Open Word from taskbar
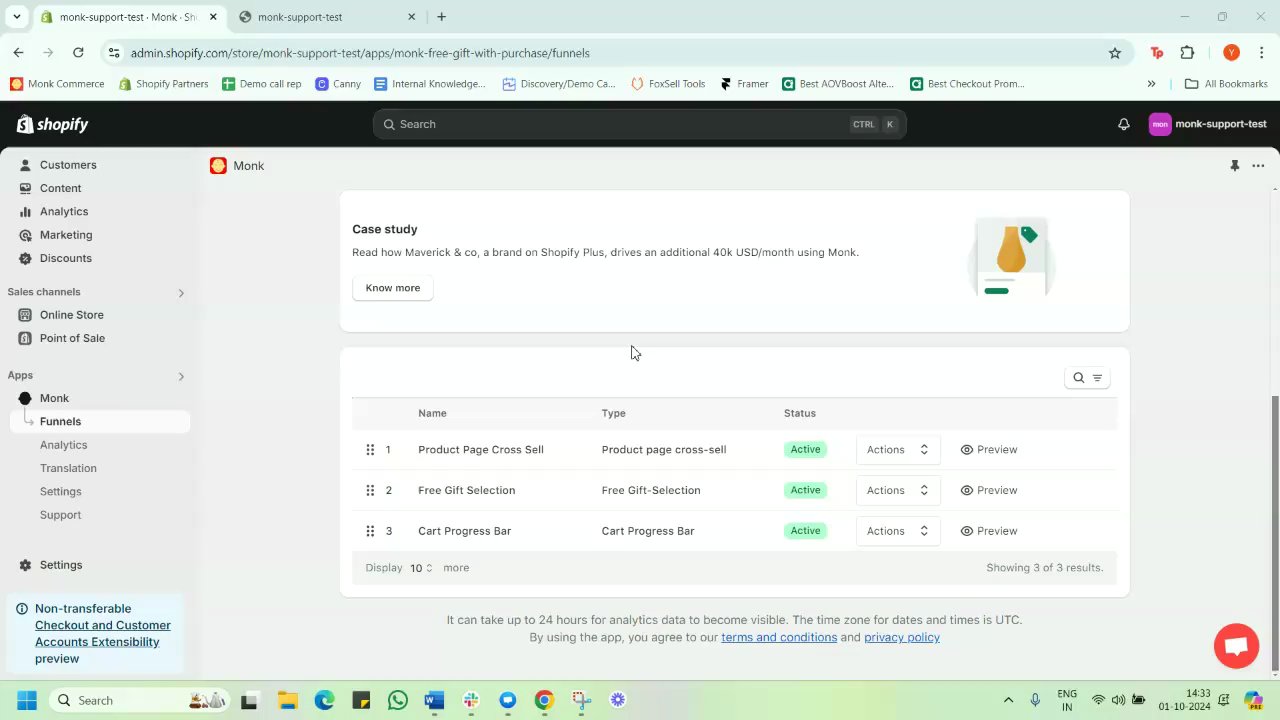1280x720 pixels. 434,700
